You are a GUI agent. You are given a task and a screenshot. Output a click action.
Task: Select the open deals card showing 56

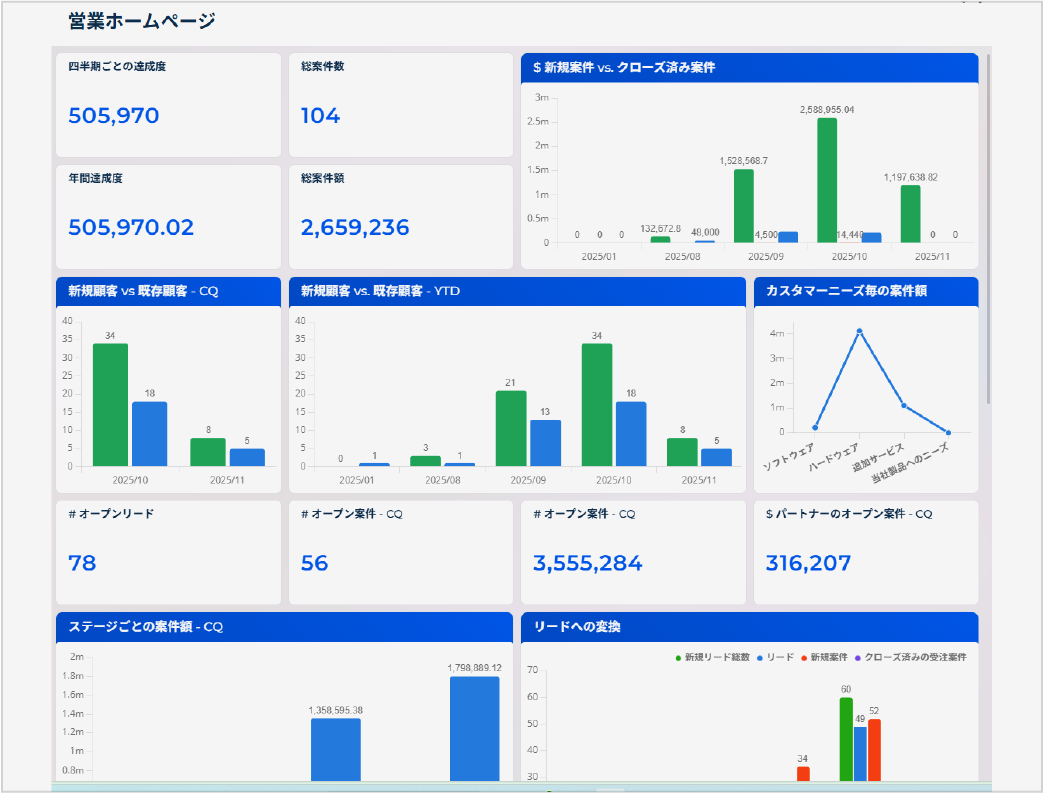(x=400, y=552)
